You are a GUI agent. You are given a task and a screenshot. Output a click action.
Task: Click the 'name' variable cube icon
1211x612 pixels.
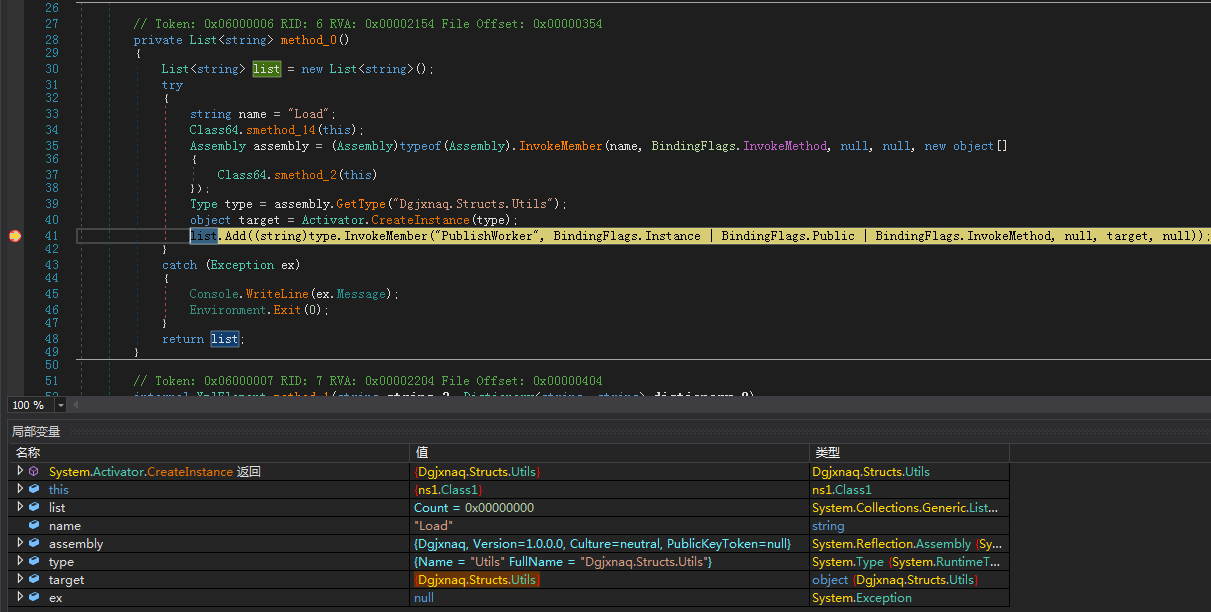coord(34,525)
